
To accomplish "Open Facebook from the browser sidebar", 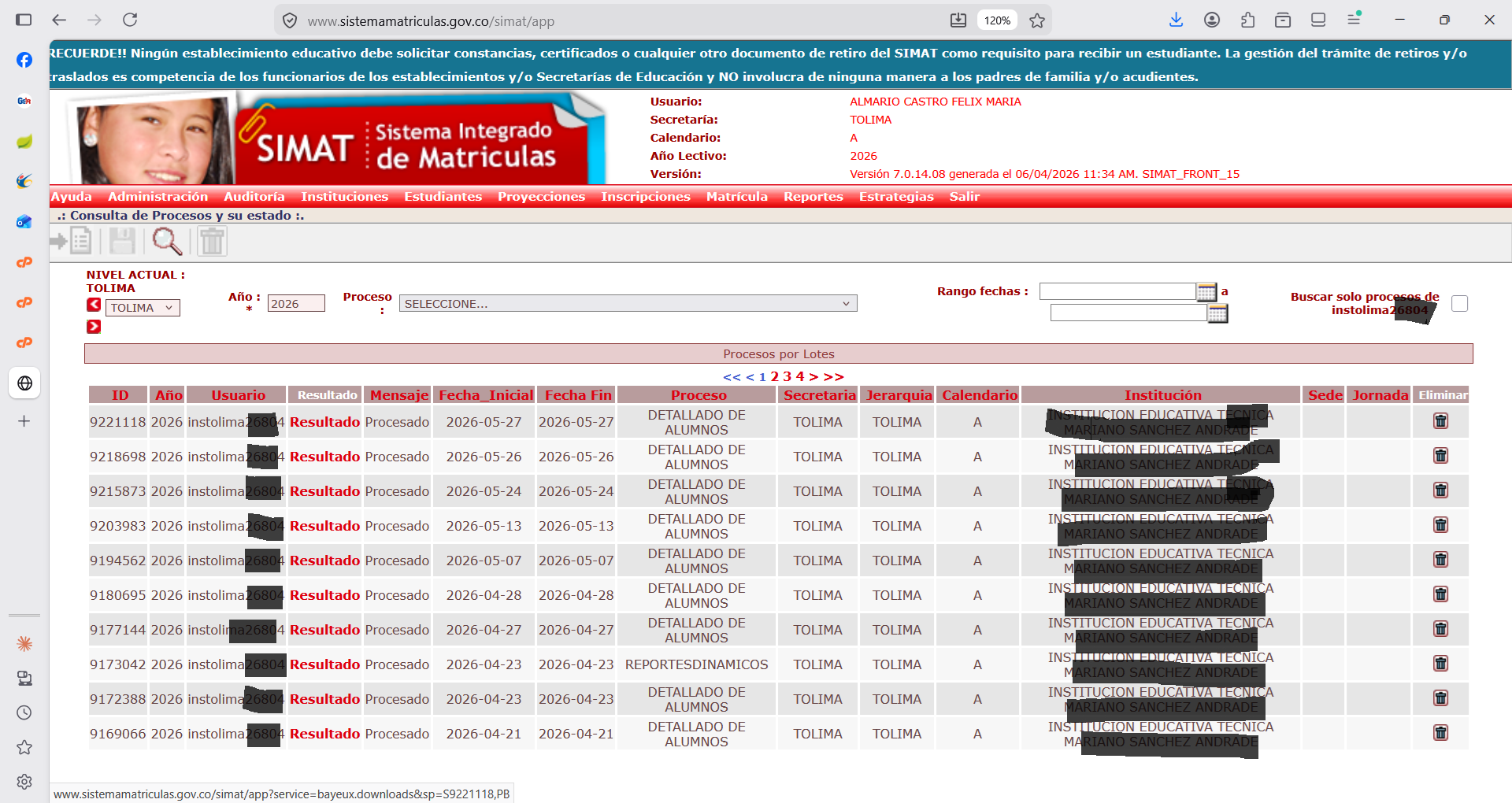I will coord(24,60).
